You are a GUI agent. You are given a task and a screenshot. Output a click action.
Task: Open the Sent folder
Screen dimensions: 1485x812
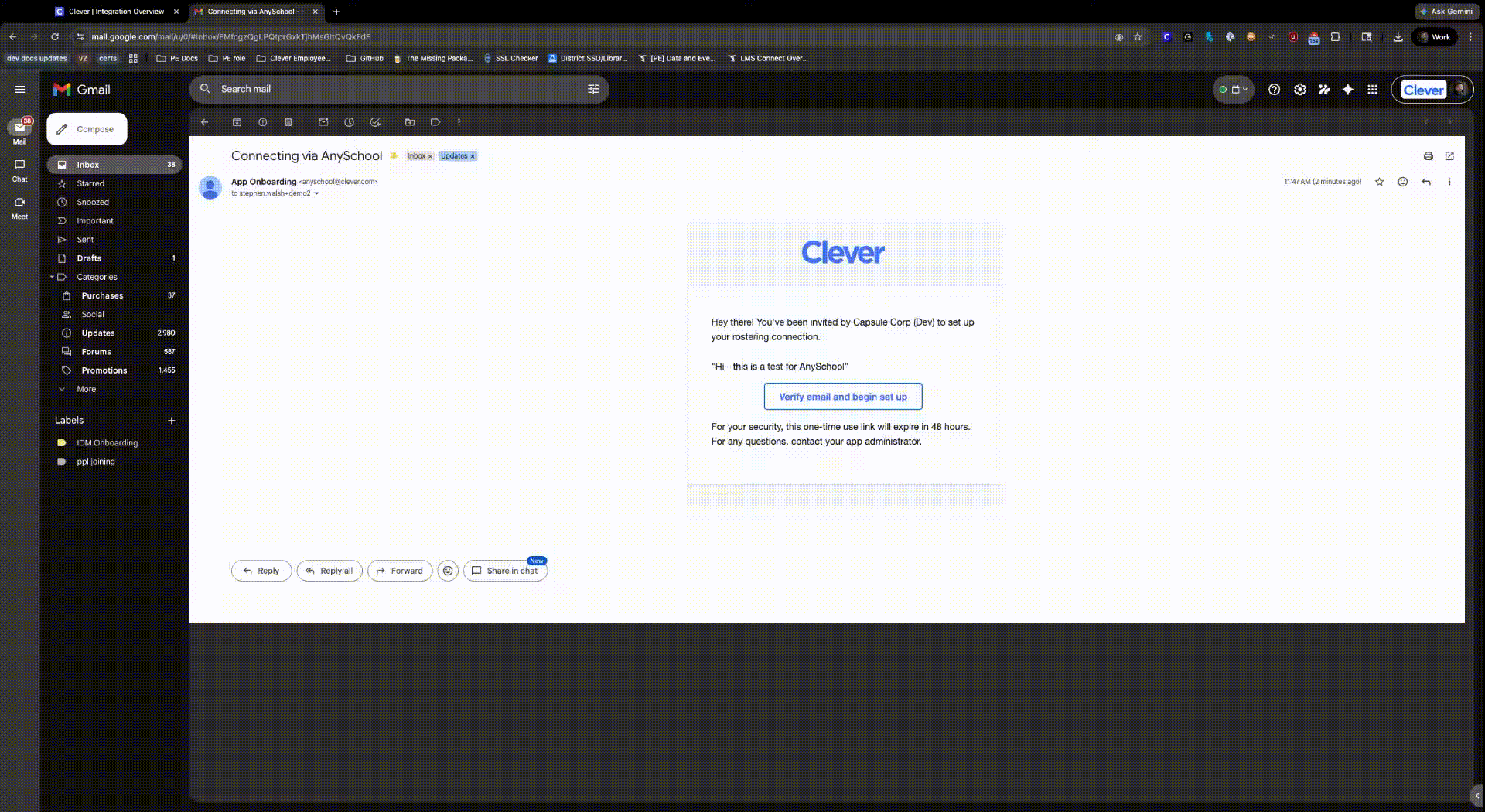(x=114, y=240)
